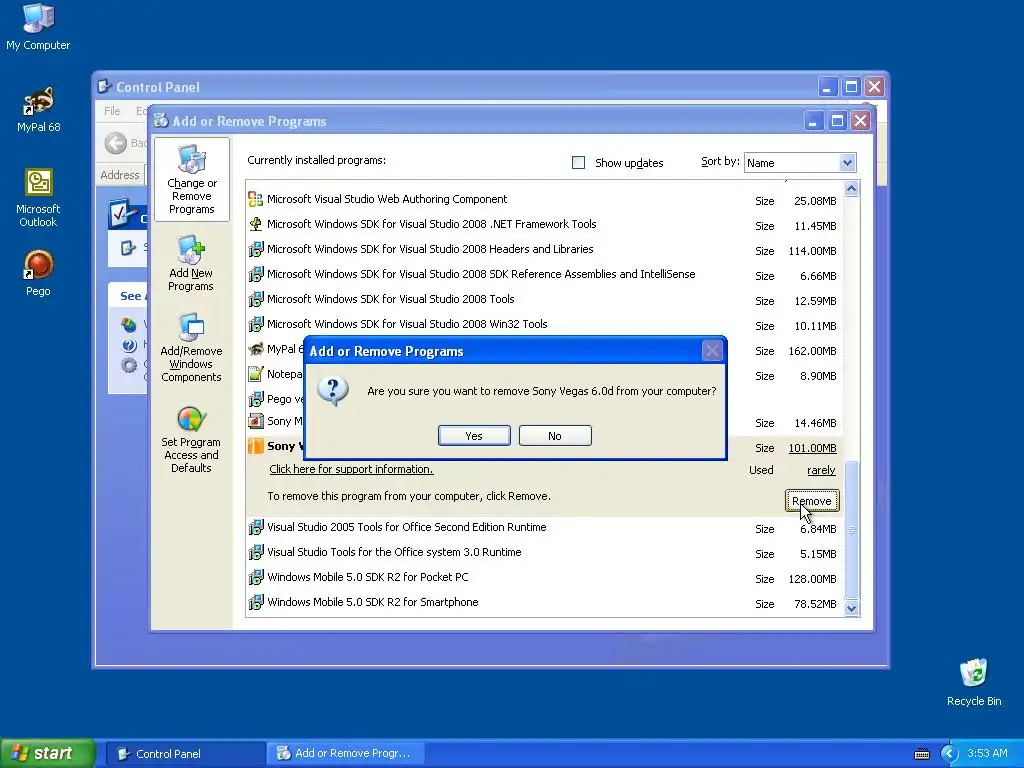Click the Sony M entry icon in list
This screenshot has width=1024, height=768.
pos(255,421)
